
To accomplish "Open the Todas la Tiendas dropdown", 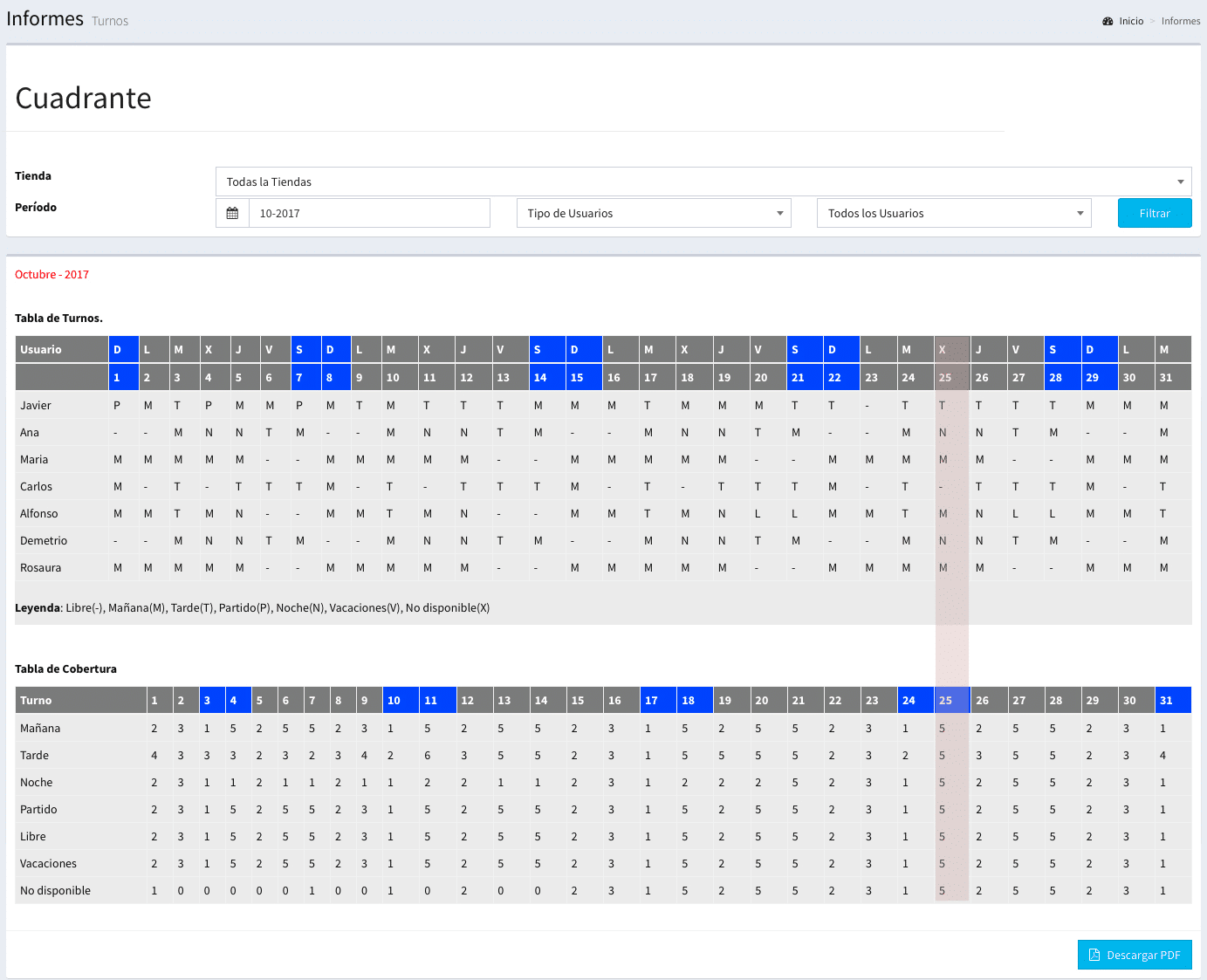I will (x=703, y=182).
